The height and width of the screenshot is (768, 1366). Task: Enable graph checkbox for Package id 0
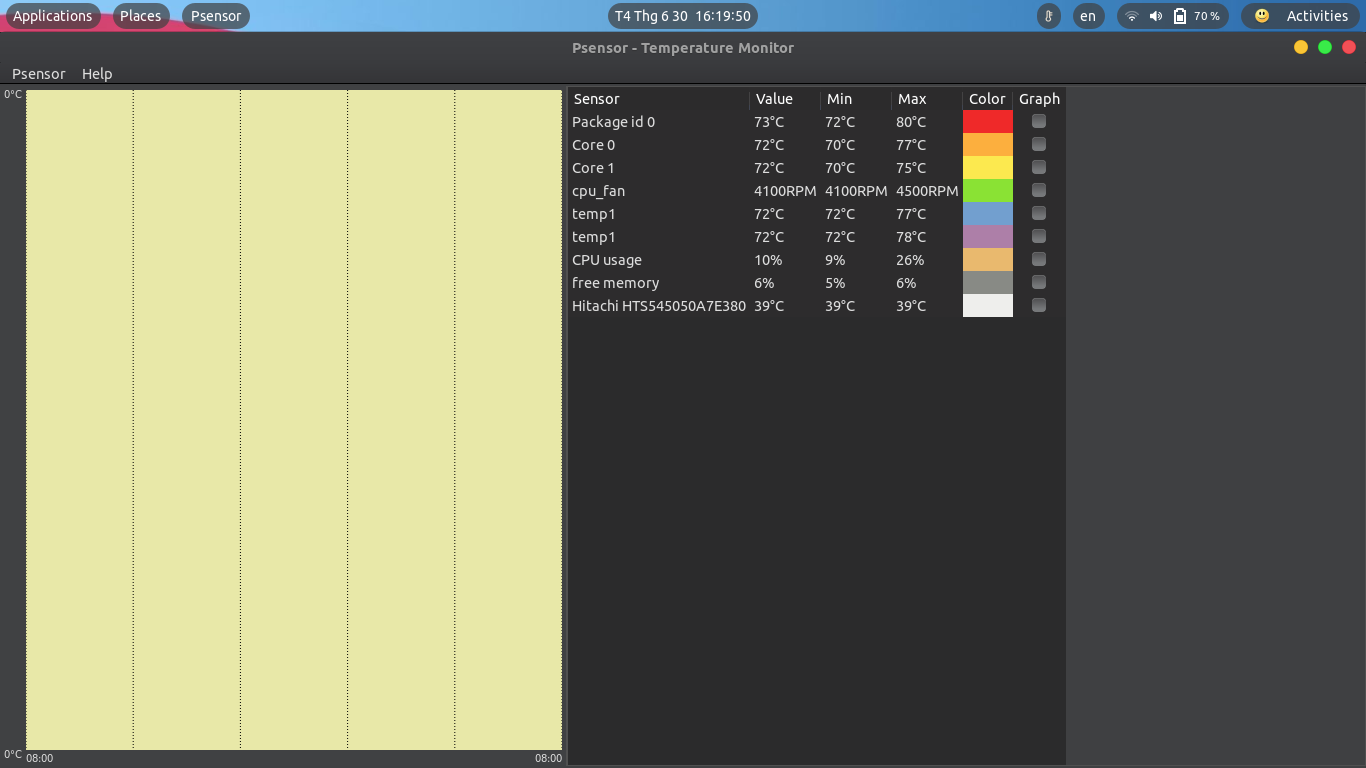coord(1039,121)
